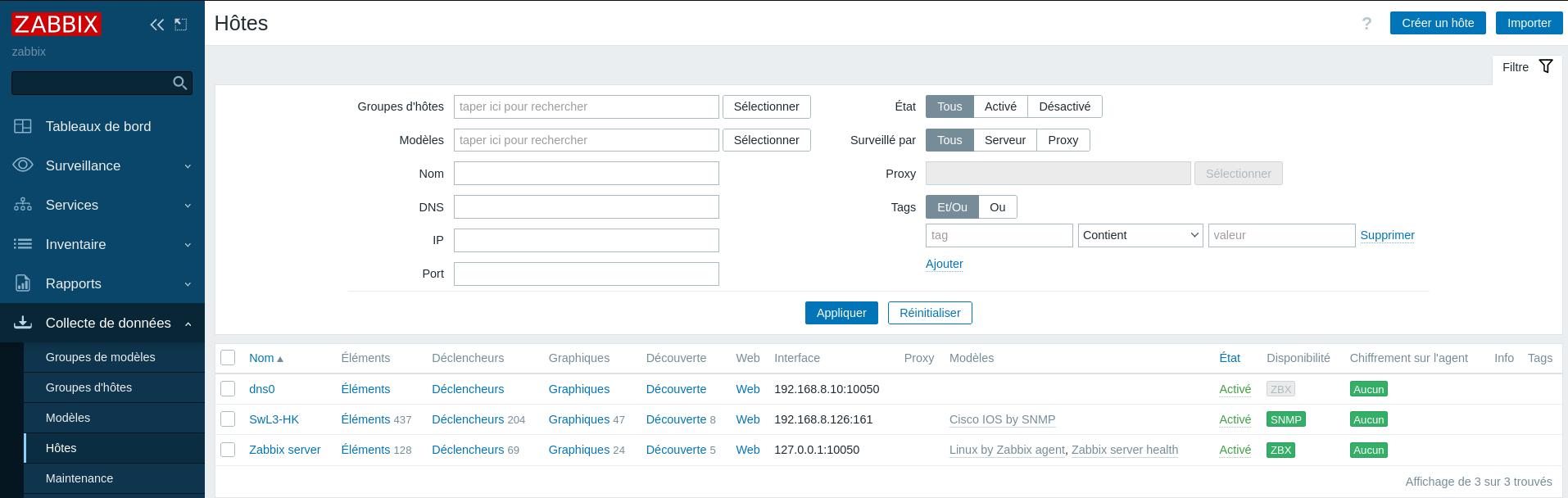Image resolution: width=1568 pixels, height=498 pixels.
Task: Open the Cisco IOS by SNMP template link
Action: 1002,419
